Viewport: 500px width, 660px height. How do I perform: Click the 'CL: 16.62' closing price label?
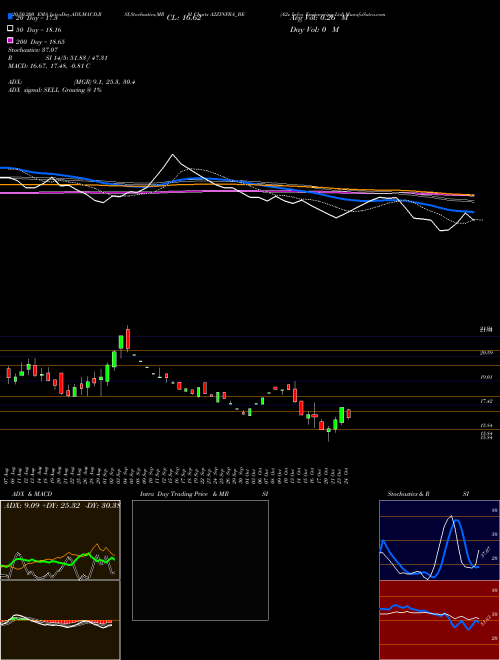pyautogui.click(x=184, y=18)
